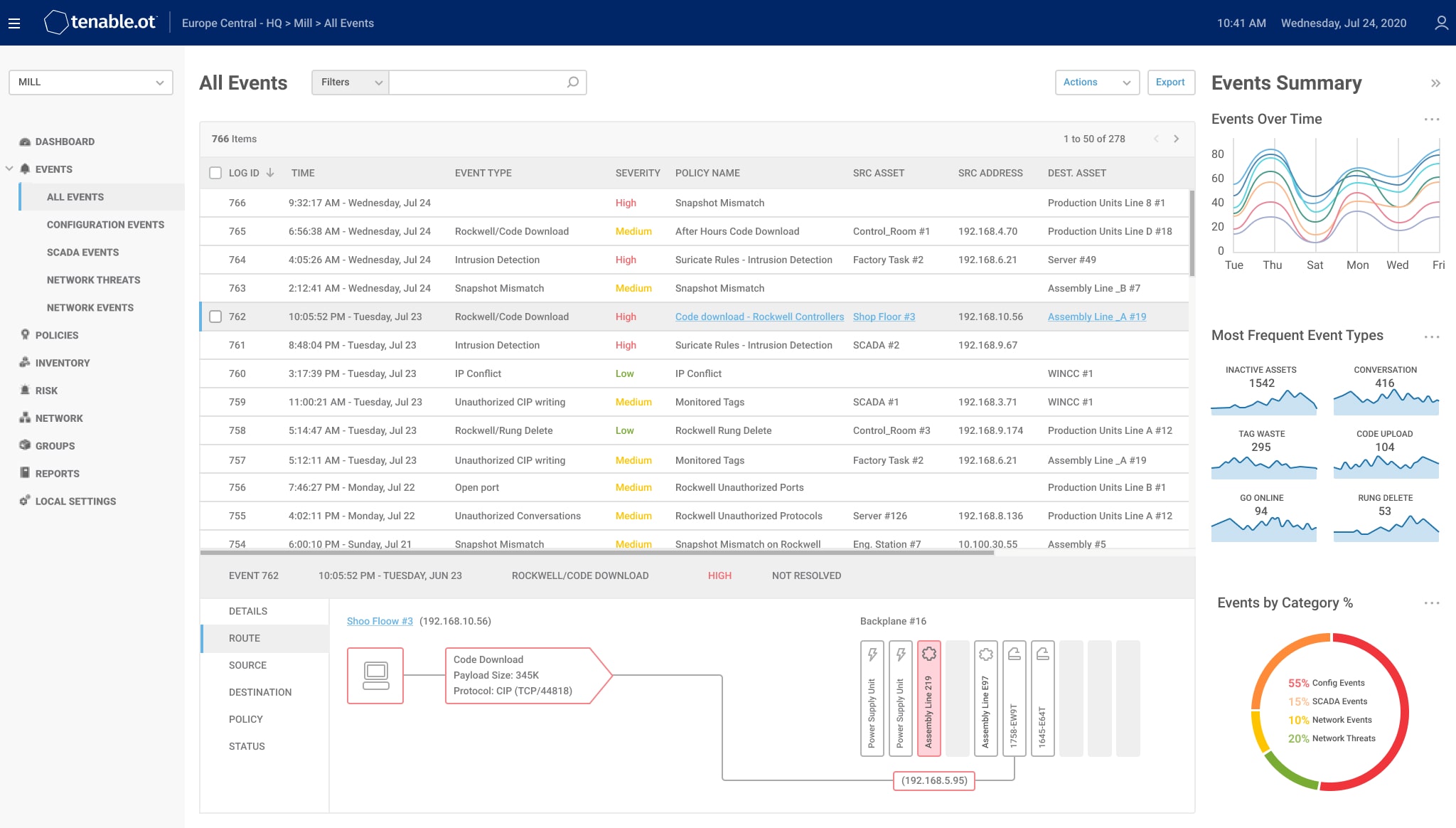
Task: Open Code download - Rockwell Controllers policy link
Action: 759,317
